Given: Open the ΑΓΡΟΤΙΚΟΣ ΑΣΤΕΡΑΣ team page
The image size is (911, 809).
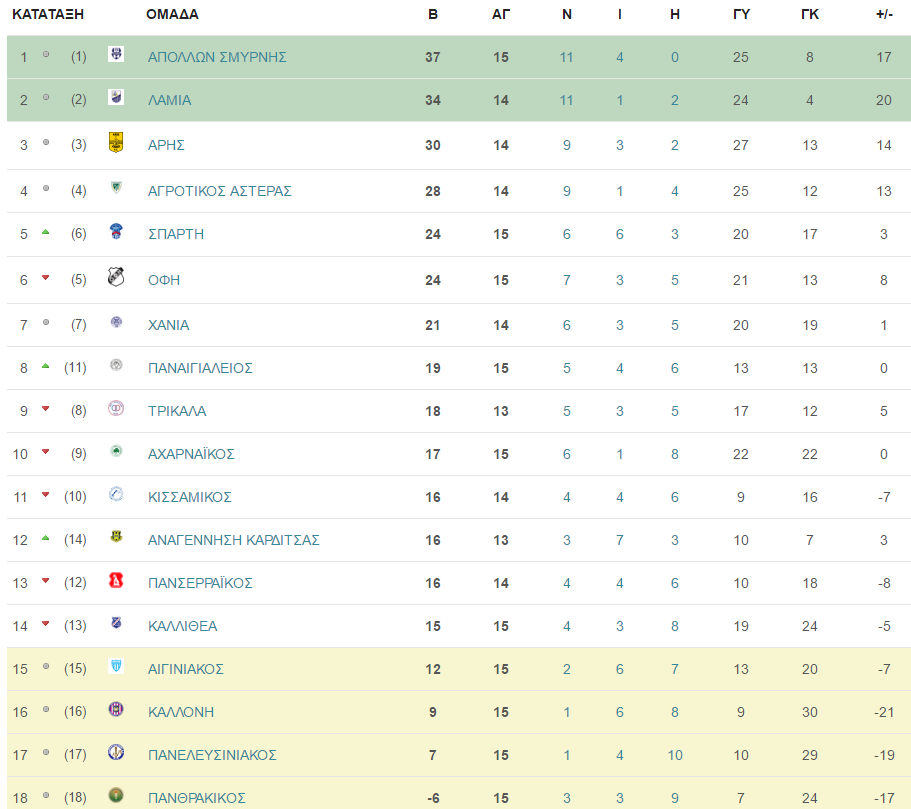Looking at the screenshot, I should (x=220, y=191).
